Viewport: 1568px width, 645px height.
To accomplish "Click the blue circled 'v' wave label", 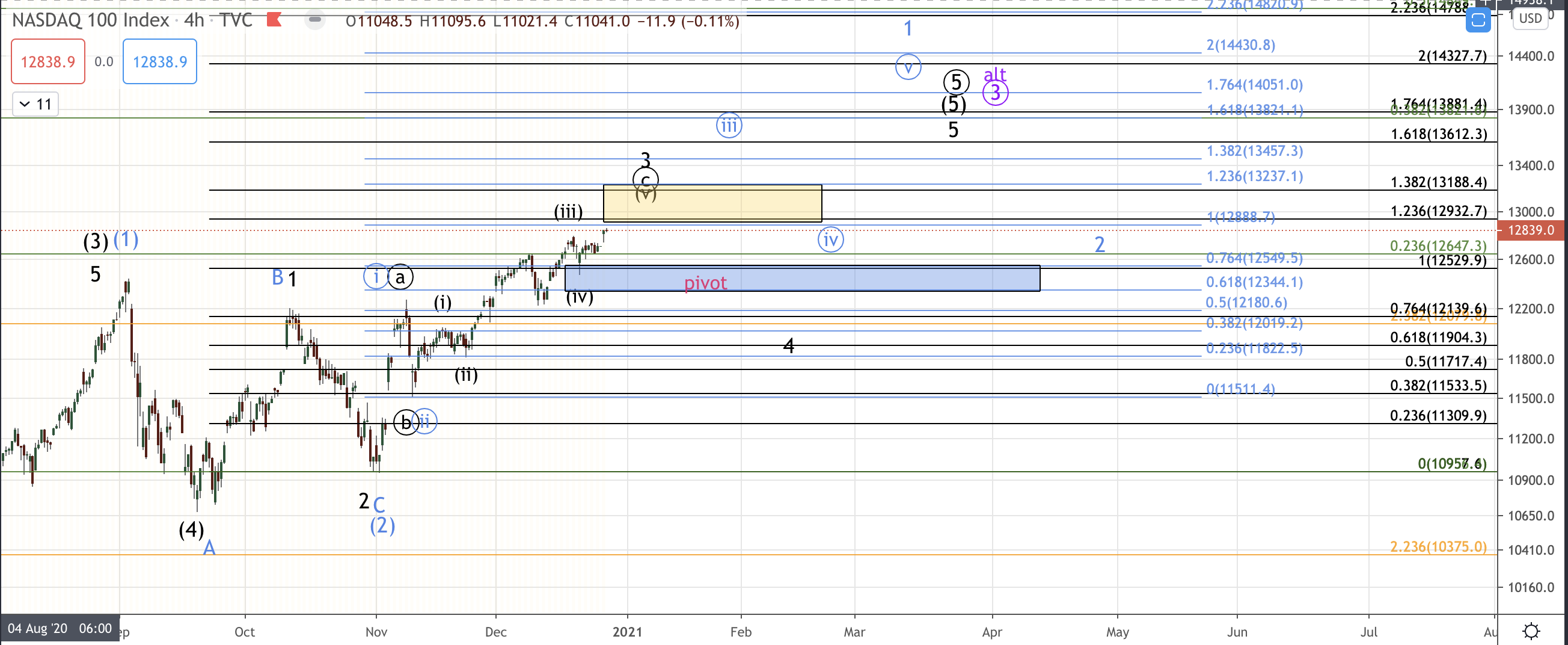I will (x=908, y=67).
